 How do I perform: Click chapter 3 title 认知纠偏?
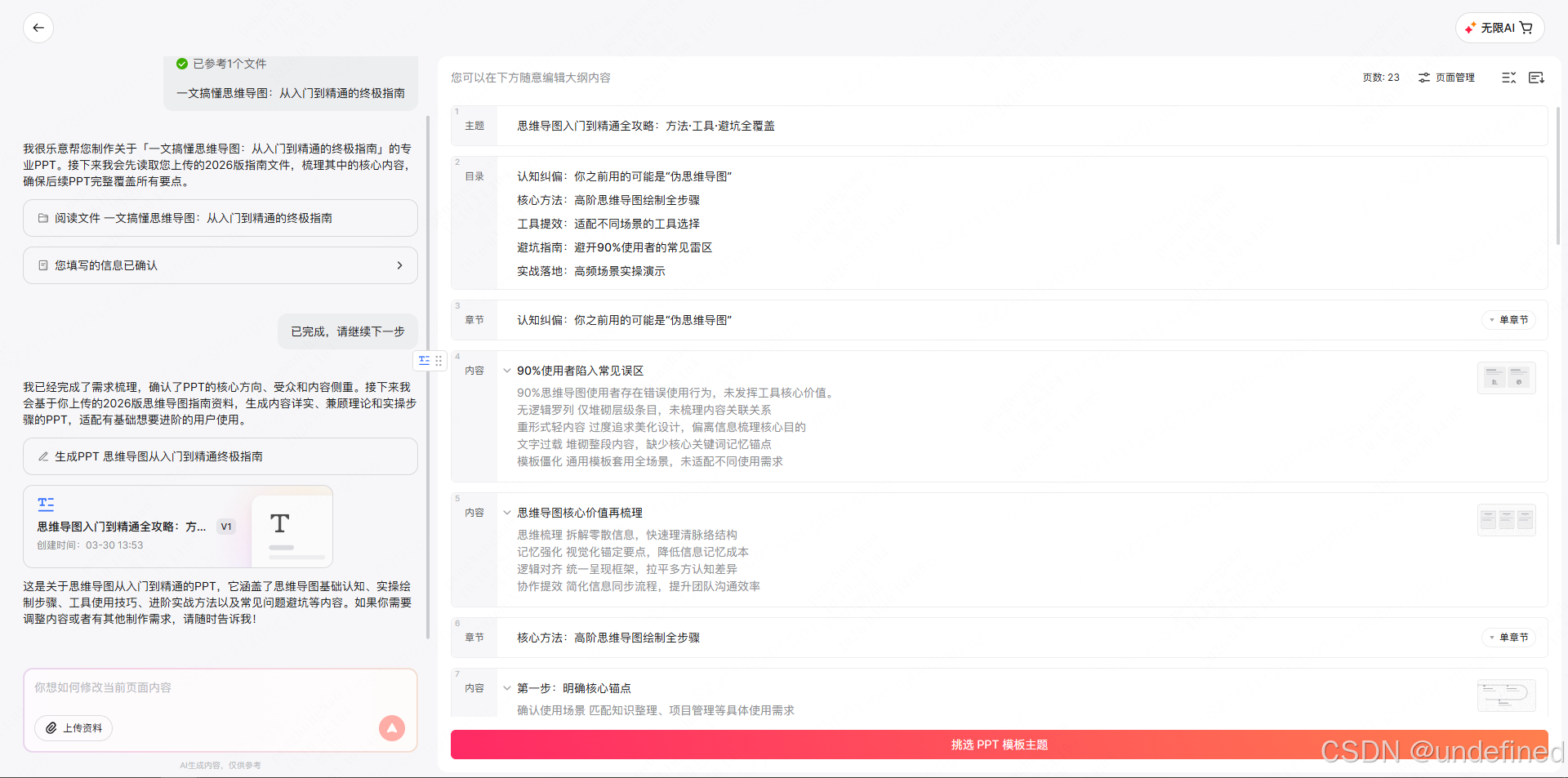click(x=624, y=320)
